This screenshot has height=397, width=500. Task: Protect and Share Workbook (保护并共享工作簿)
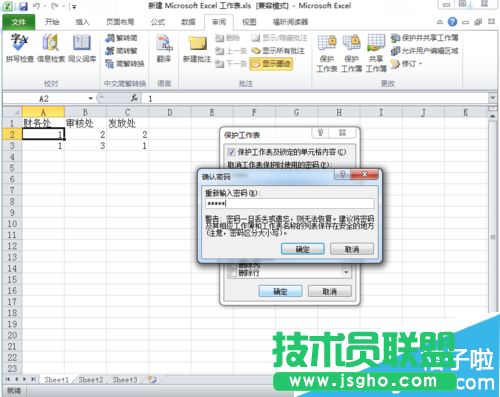[x=425, y=38]
